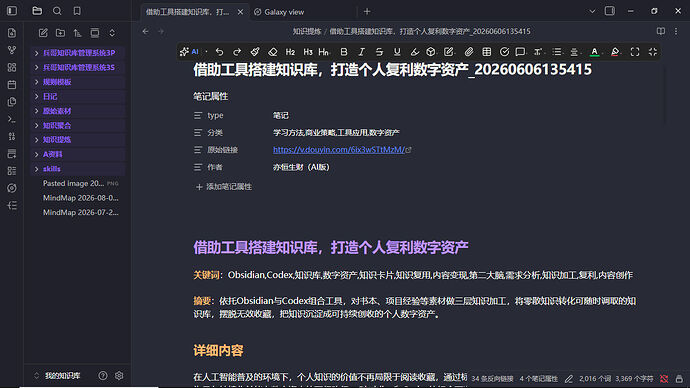Open the tab list dropdown chevron
This screenshot has height=388, width=690.
(x=592, y=11)
